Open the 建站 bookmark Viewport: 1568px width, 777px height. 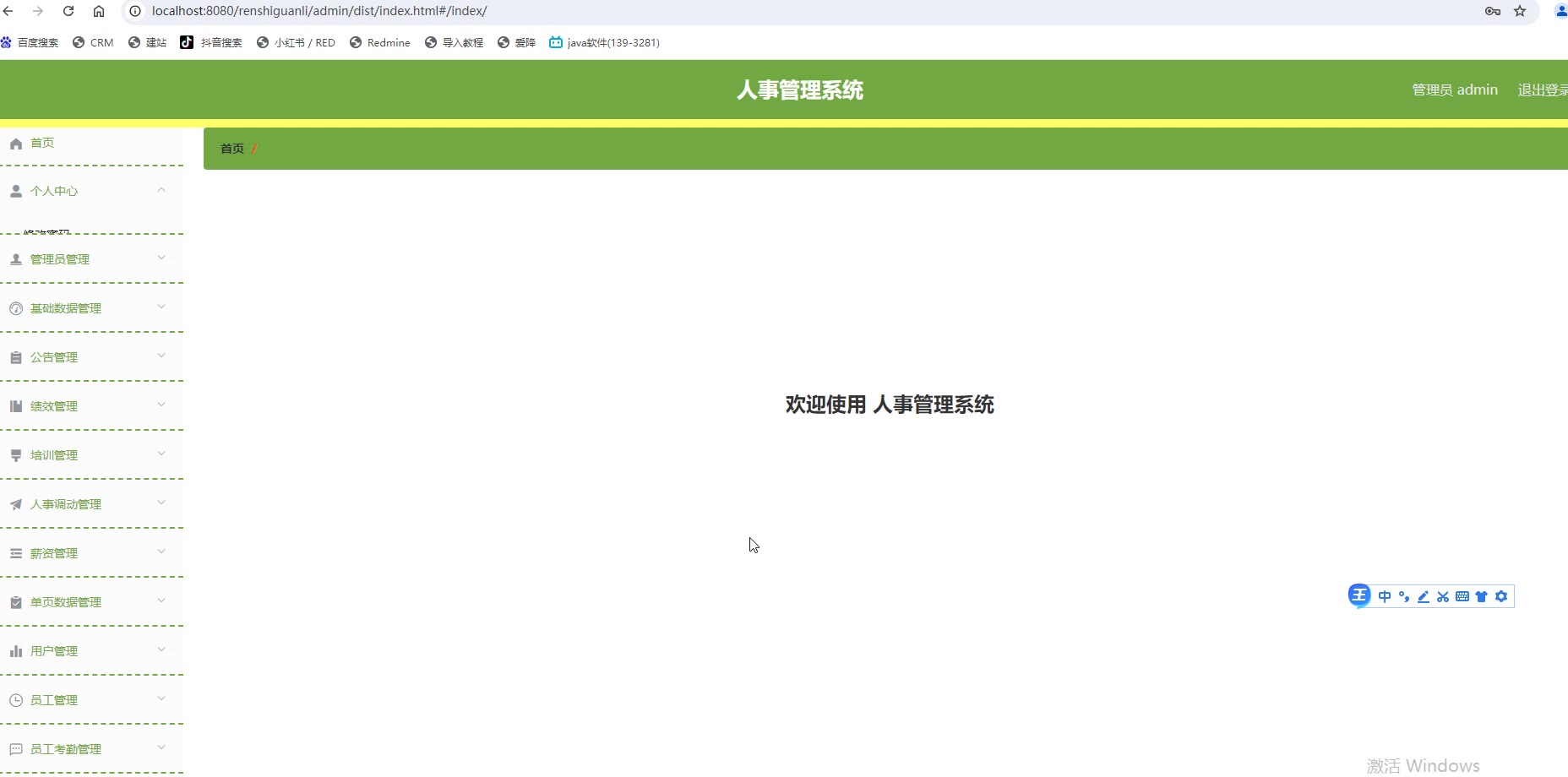tap(148, 42)
